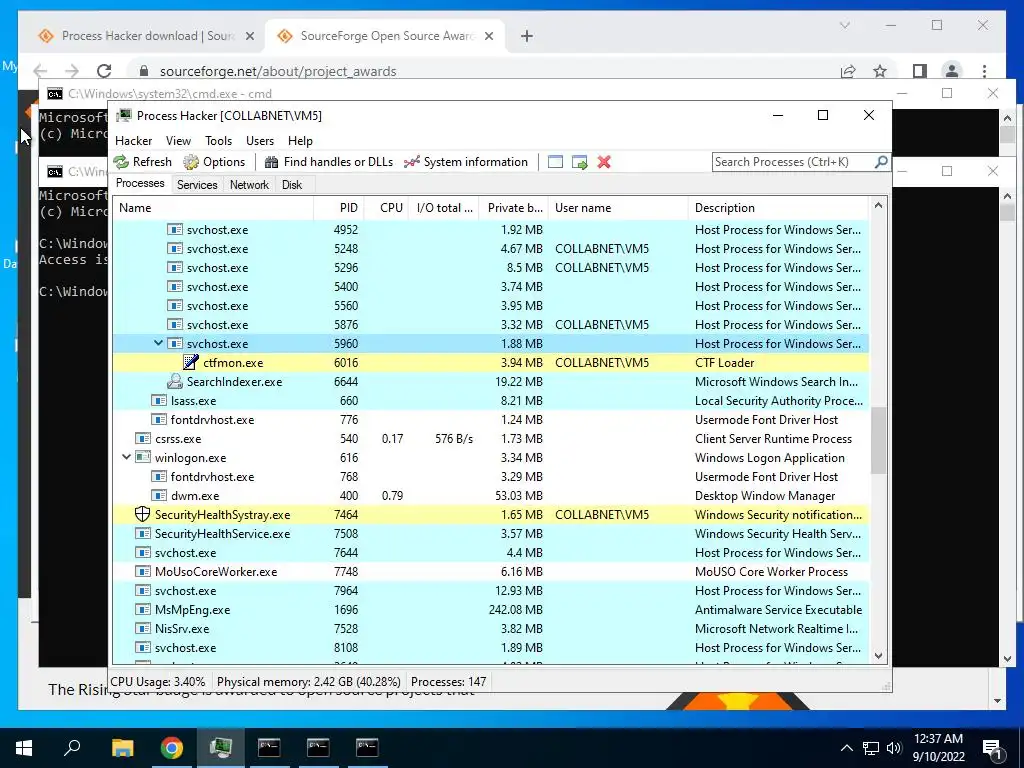Viewport: 1024px width, 768px height.
Task: Click the MsMpEng.exe process icon
Action: tap(142, 610)
